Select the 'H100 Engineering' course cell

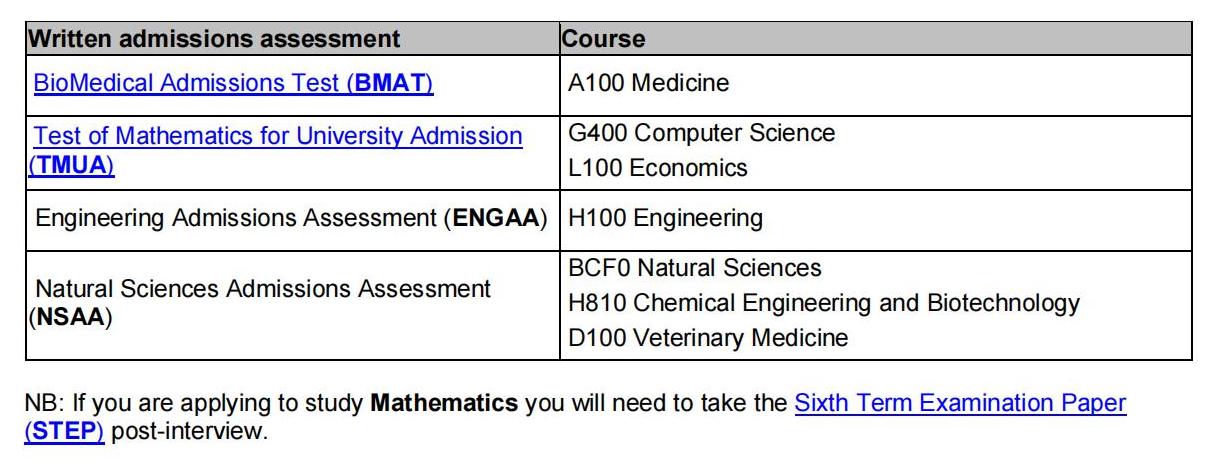(x=665, y=218)
